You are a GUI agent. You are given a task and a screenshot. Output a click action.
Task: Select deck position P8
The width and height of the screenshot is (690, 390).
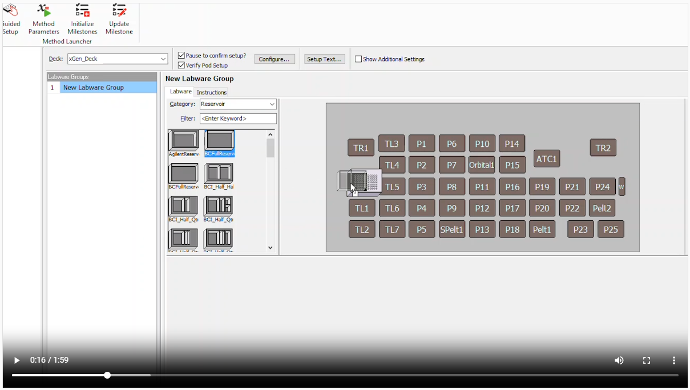[x=452, y=187]
